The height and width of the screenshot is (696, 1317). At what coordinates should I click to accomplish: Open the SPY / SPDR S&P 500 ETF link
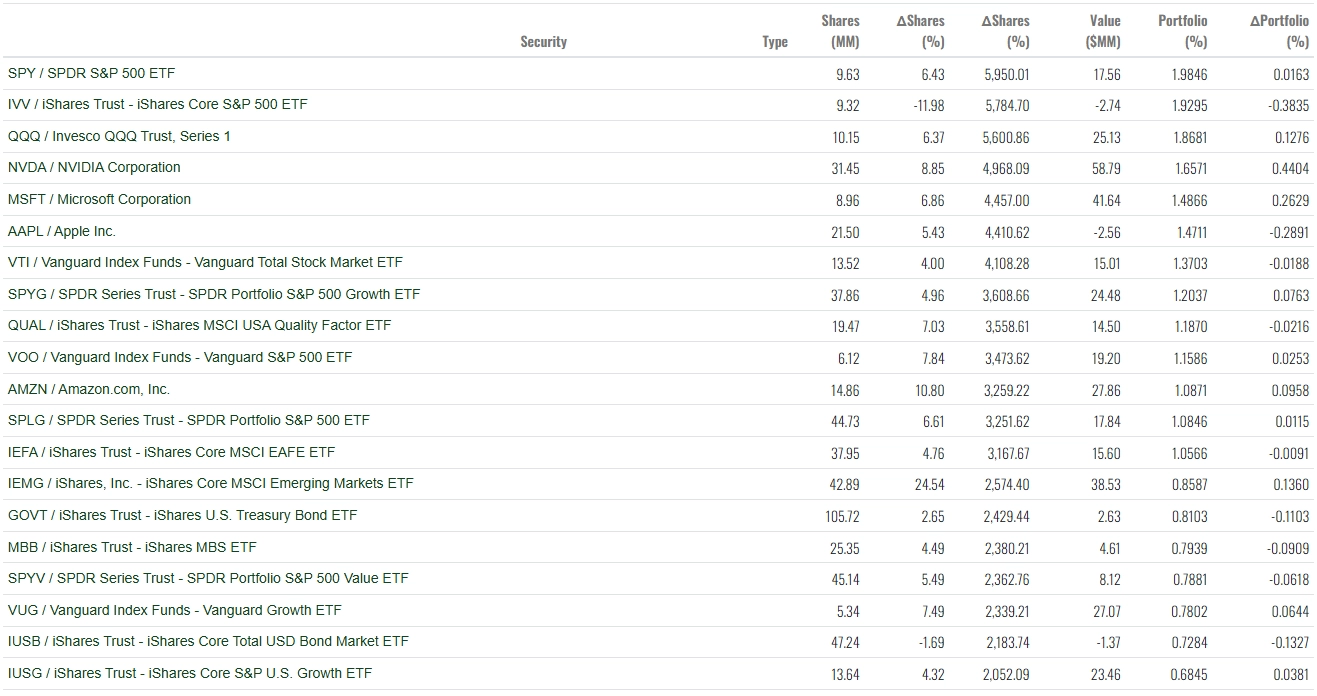[x=91, y=73]
